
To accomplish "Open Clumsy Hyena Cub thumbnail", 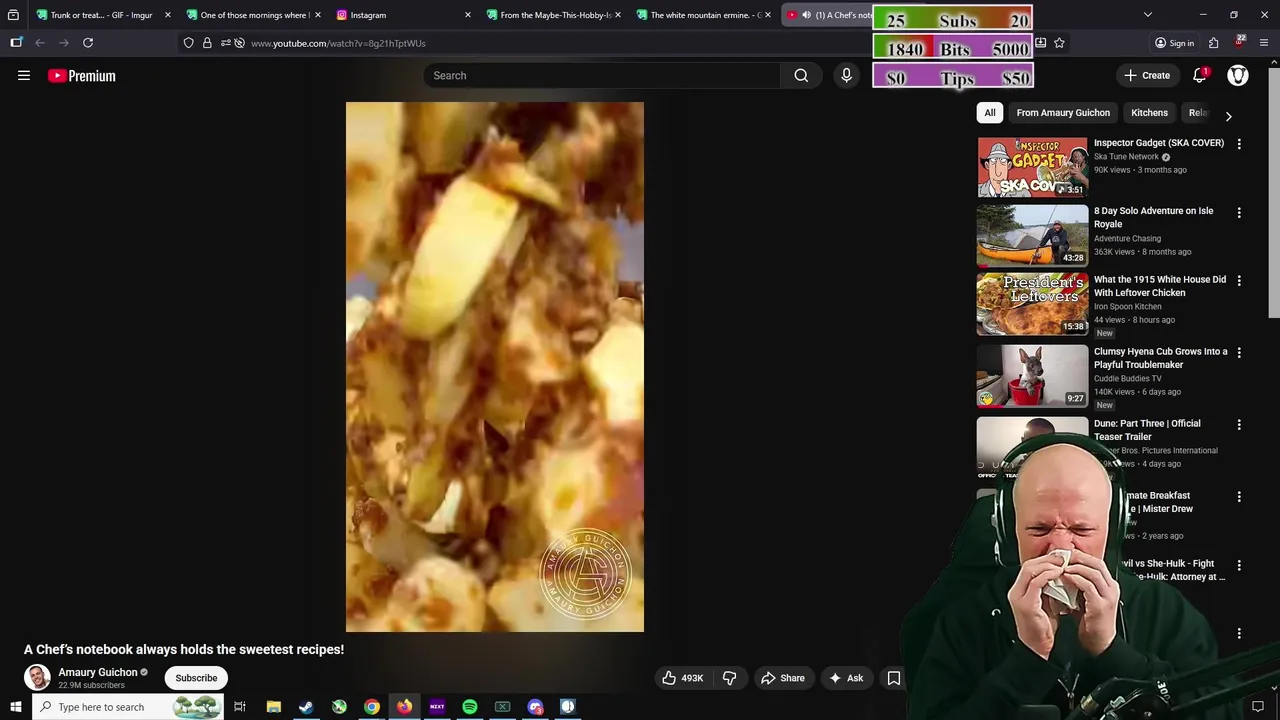I will click(1032, 376).
